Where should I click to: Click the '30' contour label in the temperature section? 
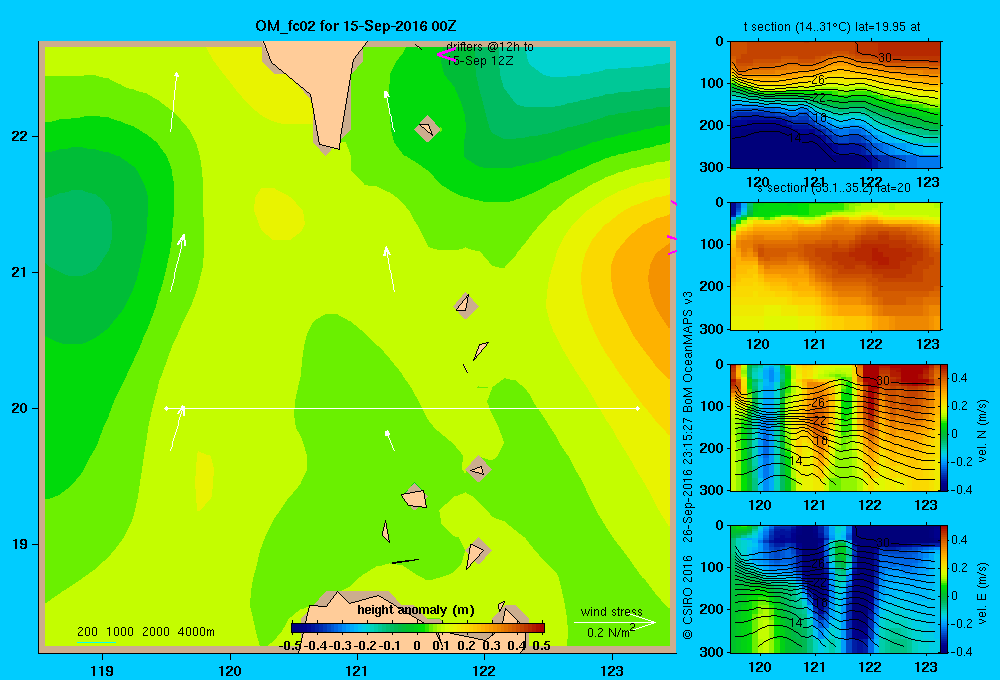(x=885, y=58)
